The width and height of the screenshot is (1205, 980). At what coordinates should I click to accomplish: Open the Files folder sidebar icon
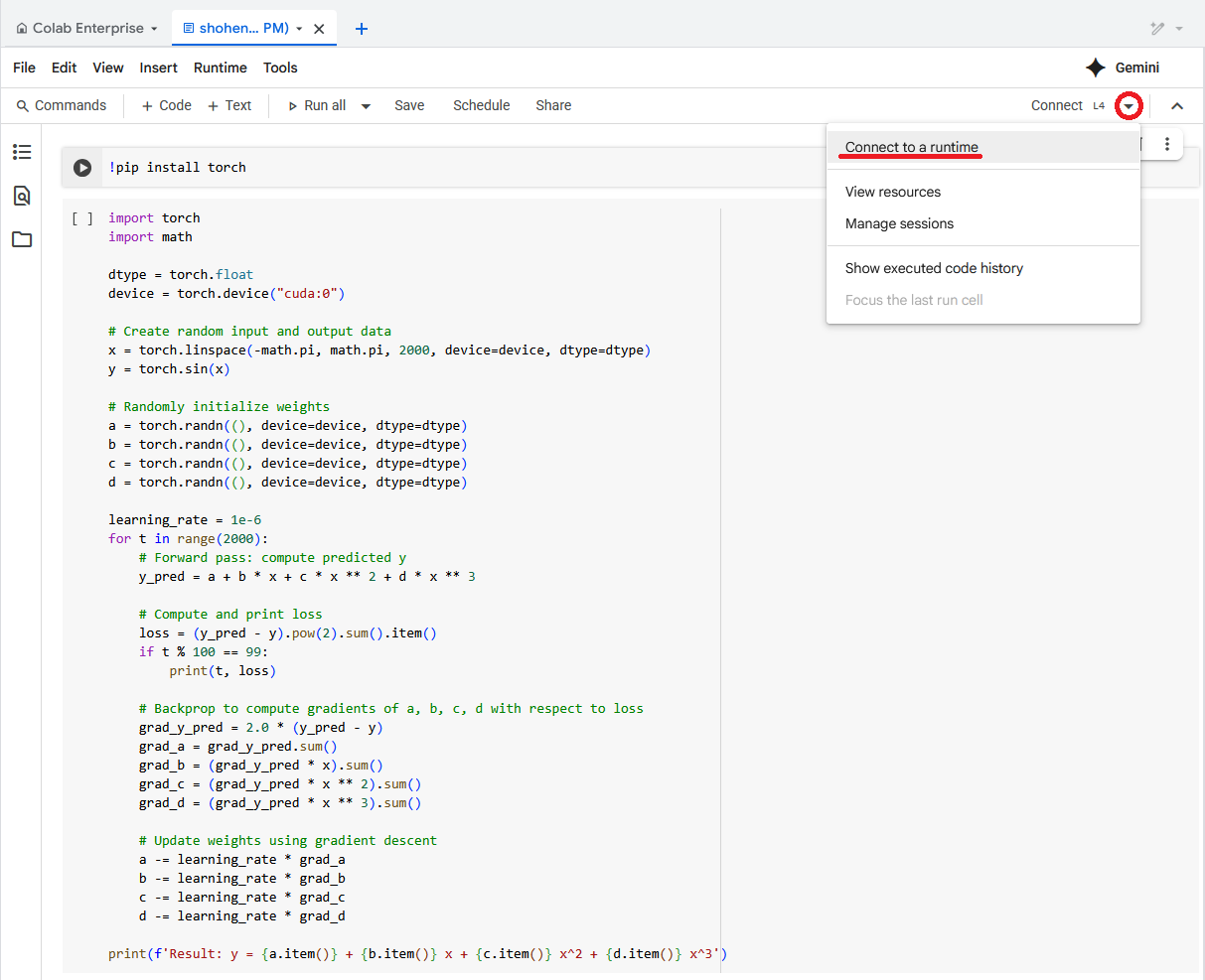pyautogui.click(x=22, y=239)
